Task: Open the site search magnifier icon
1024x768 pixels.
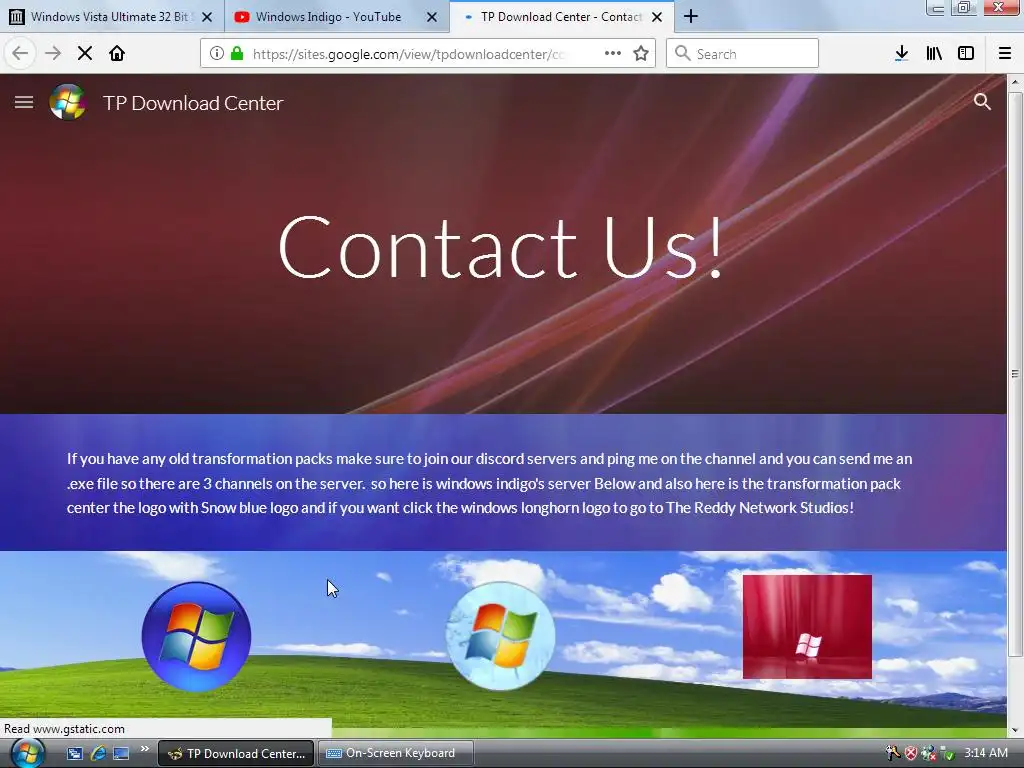Action: [982, 102]
